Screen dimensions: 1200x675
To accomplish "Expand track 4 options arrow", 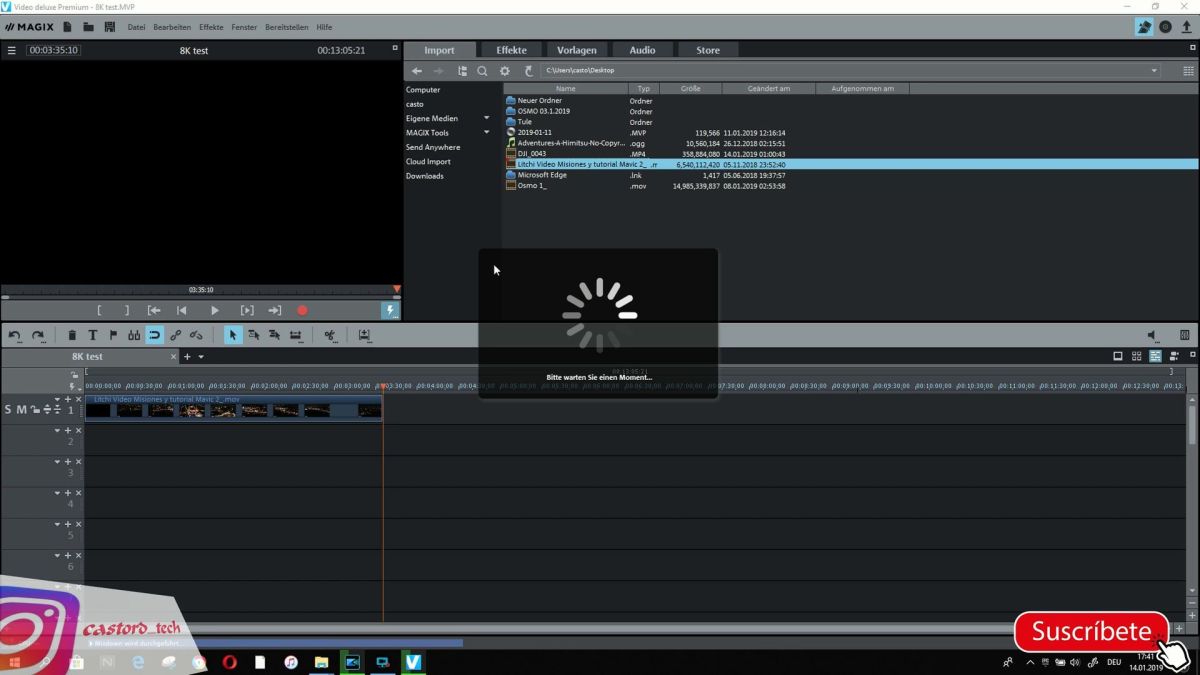I will (x=57, y=493).
